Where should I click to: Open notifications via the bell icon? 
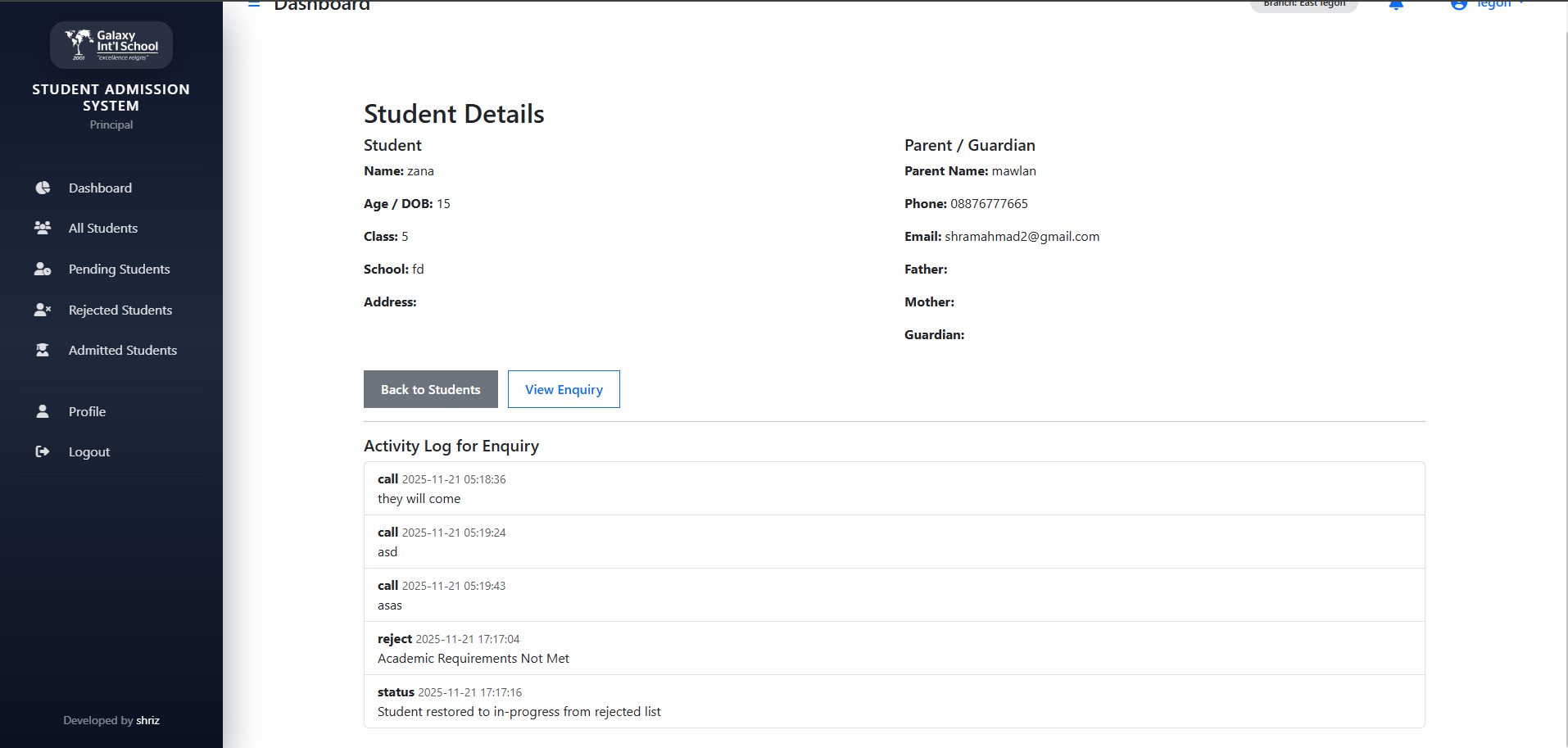pyautogui.click(x=1396, y=5)
